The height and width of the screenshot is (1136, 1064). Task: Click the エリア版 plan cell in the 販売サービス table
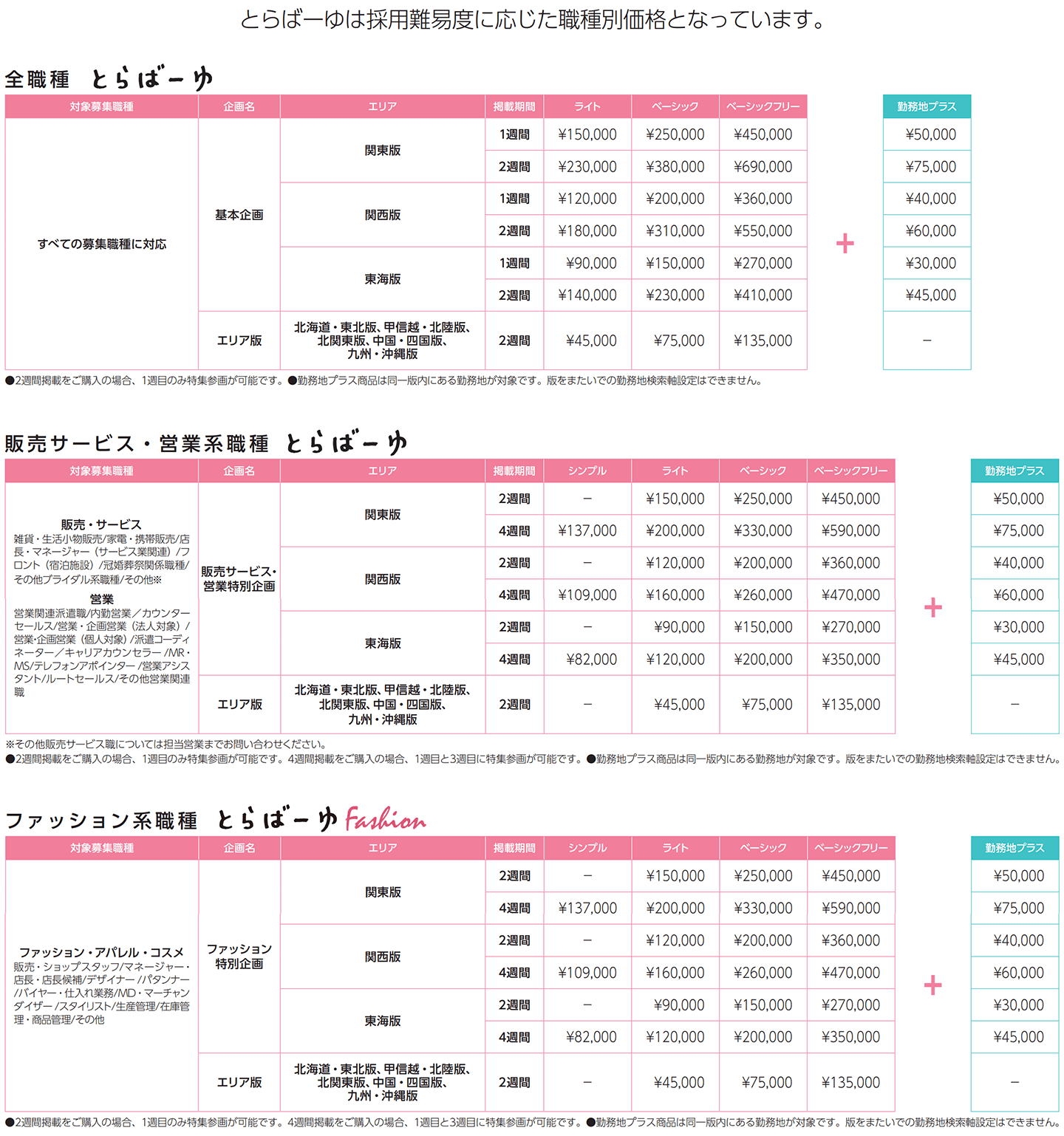tap(239, 705)
